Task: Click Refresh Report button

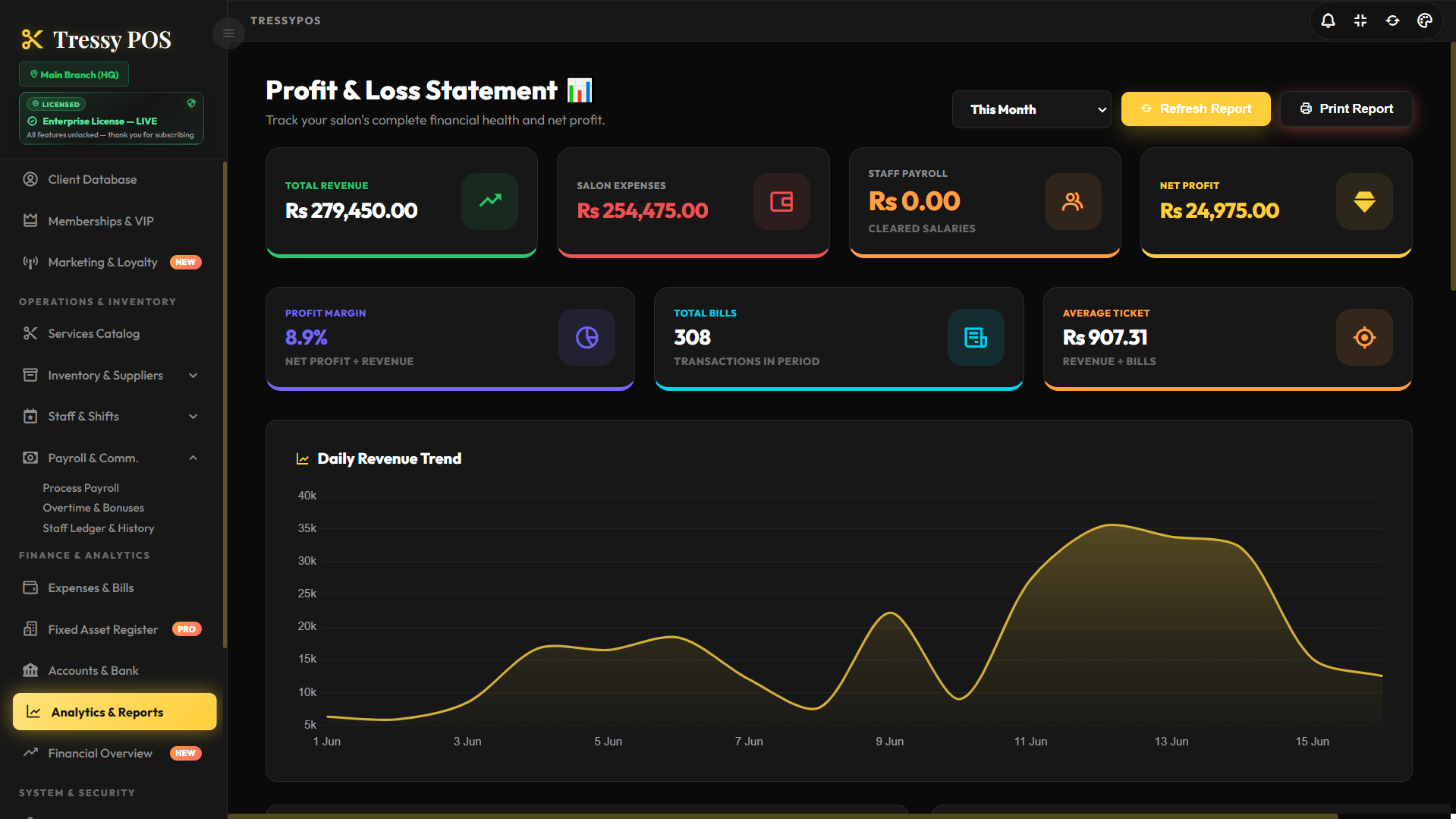Action: pyautogui.click(x=1196, y=109)
